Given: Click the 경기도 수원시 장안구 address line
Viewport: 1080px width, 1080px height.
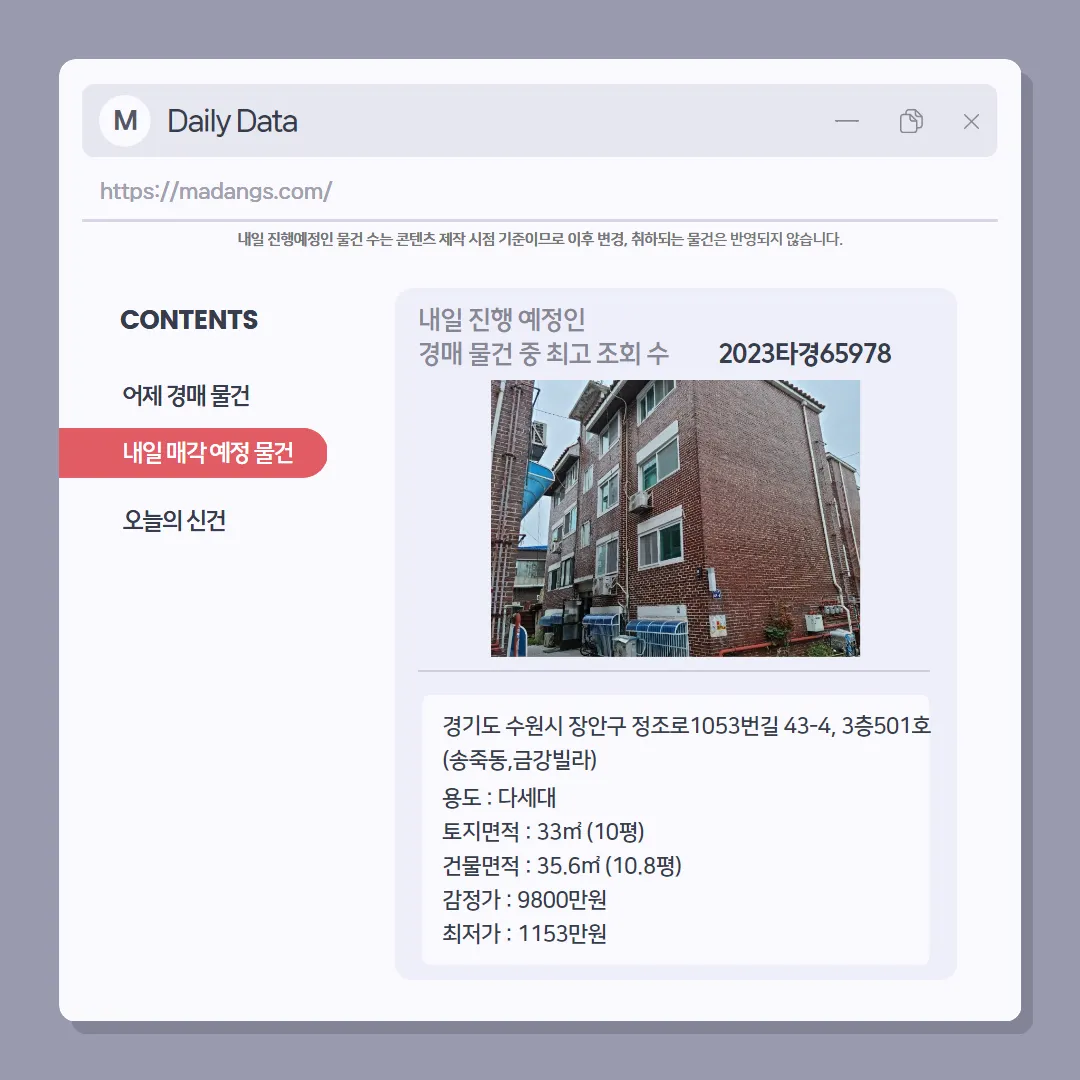Looking at the screenshot, I should [686, 725].
